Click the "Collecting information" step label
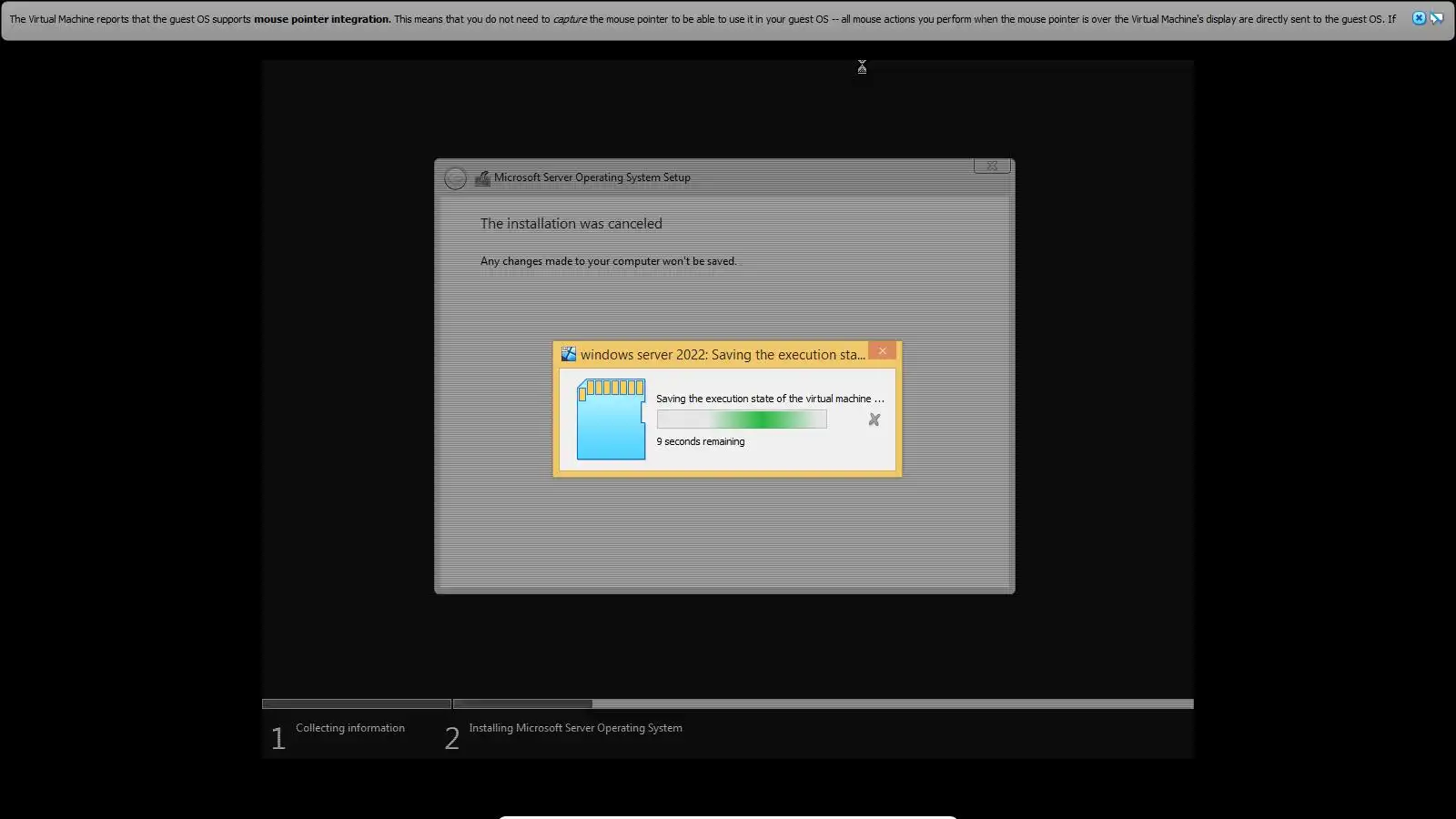The height and width of the screenshot is (819, 1456). pos(350,728)
